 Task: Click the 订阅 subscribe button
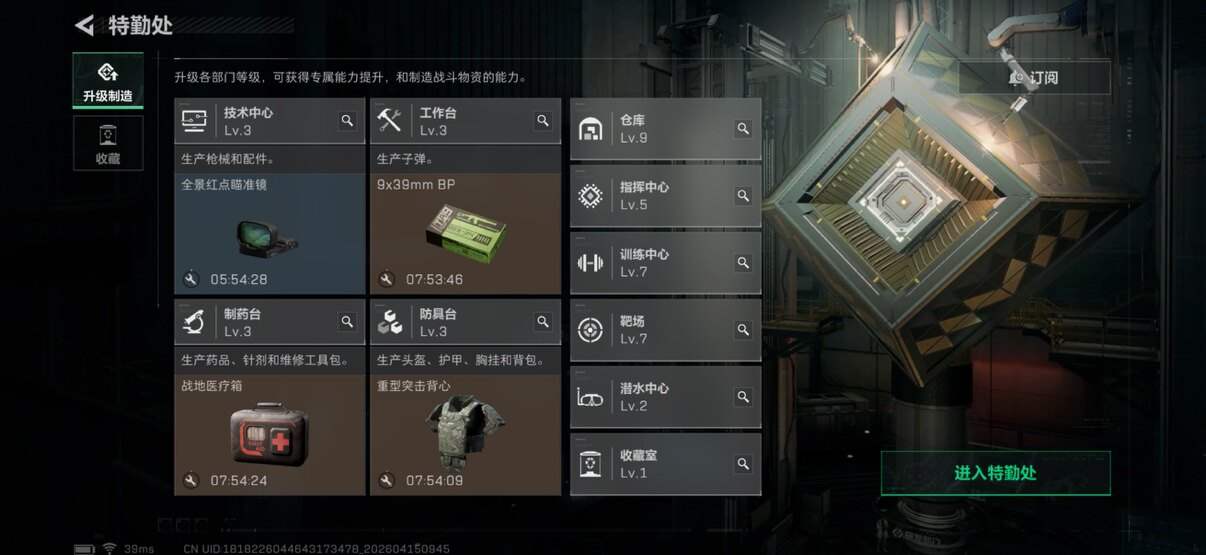[1034, 77]
